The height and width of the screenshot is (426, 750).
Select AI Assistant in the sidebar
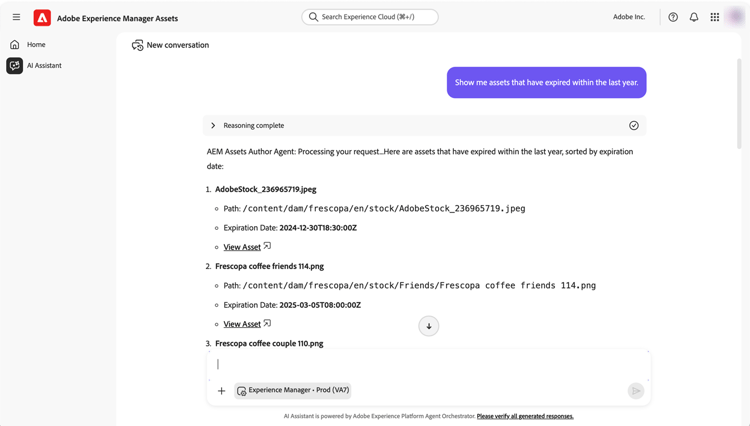point(44,66)
